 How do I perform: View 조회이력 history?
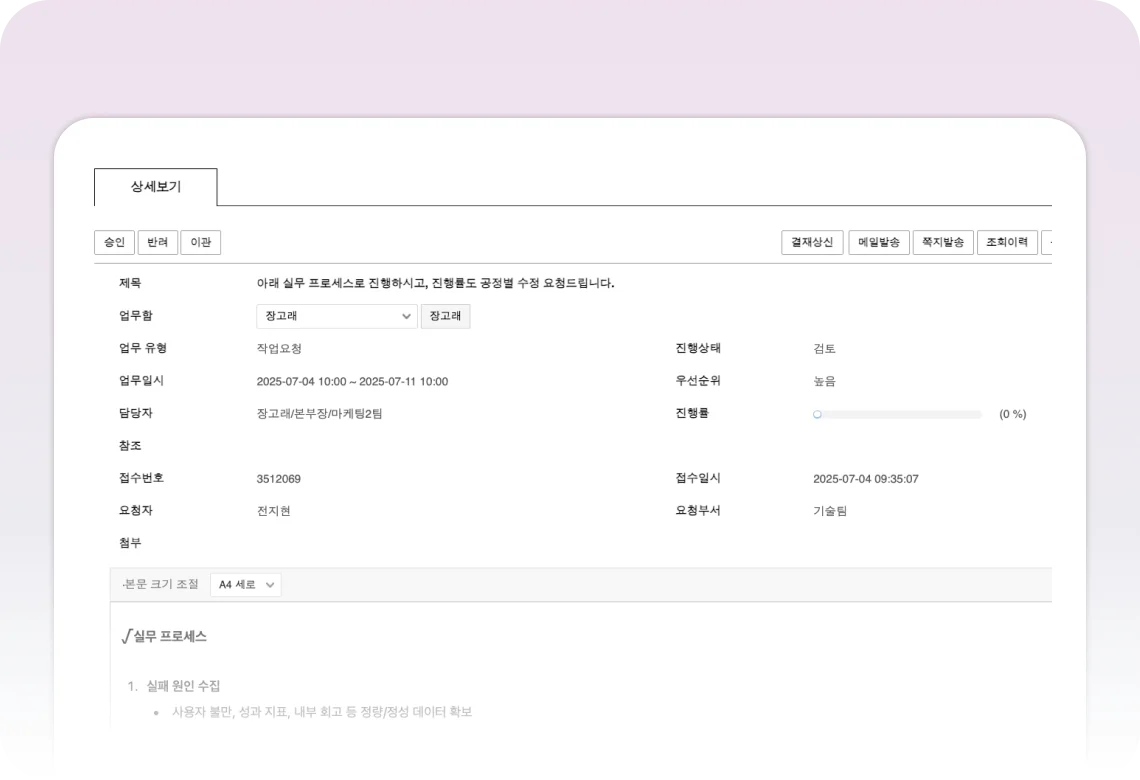(1006, 243)
